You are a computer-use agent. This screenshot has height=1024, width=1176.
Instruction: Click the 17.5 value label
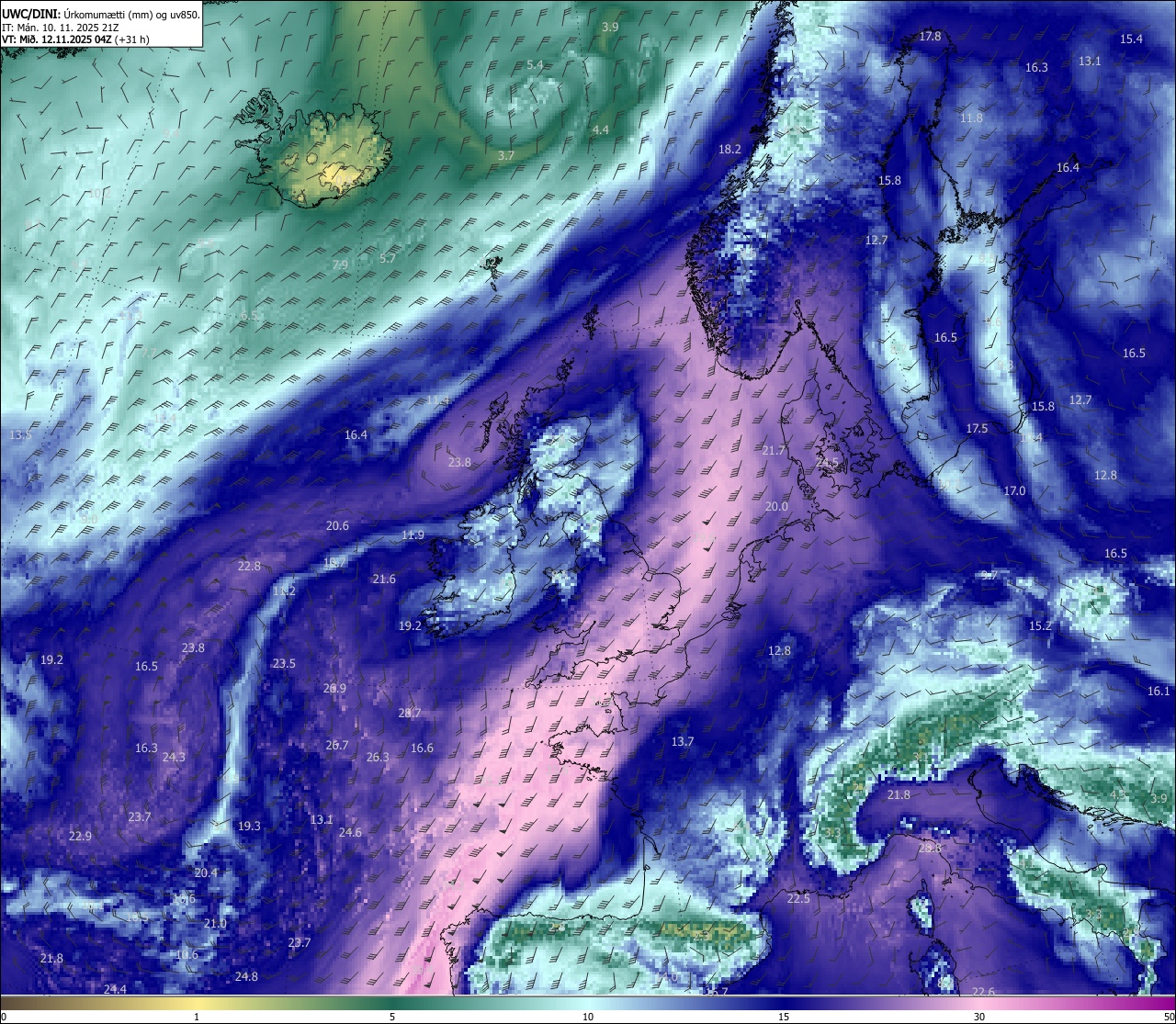[977, 429]
